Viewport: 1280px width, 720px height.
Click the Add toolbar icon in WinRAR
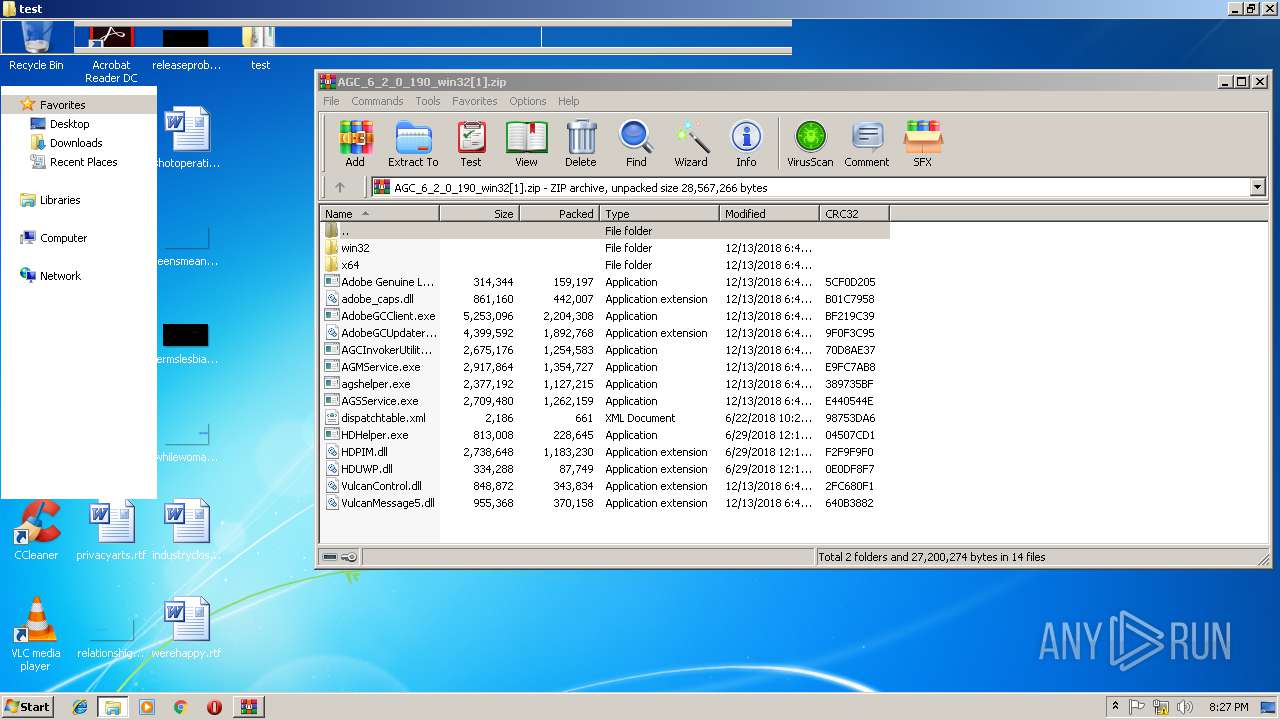point(355,143)
